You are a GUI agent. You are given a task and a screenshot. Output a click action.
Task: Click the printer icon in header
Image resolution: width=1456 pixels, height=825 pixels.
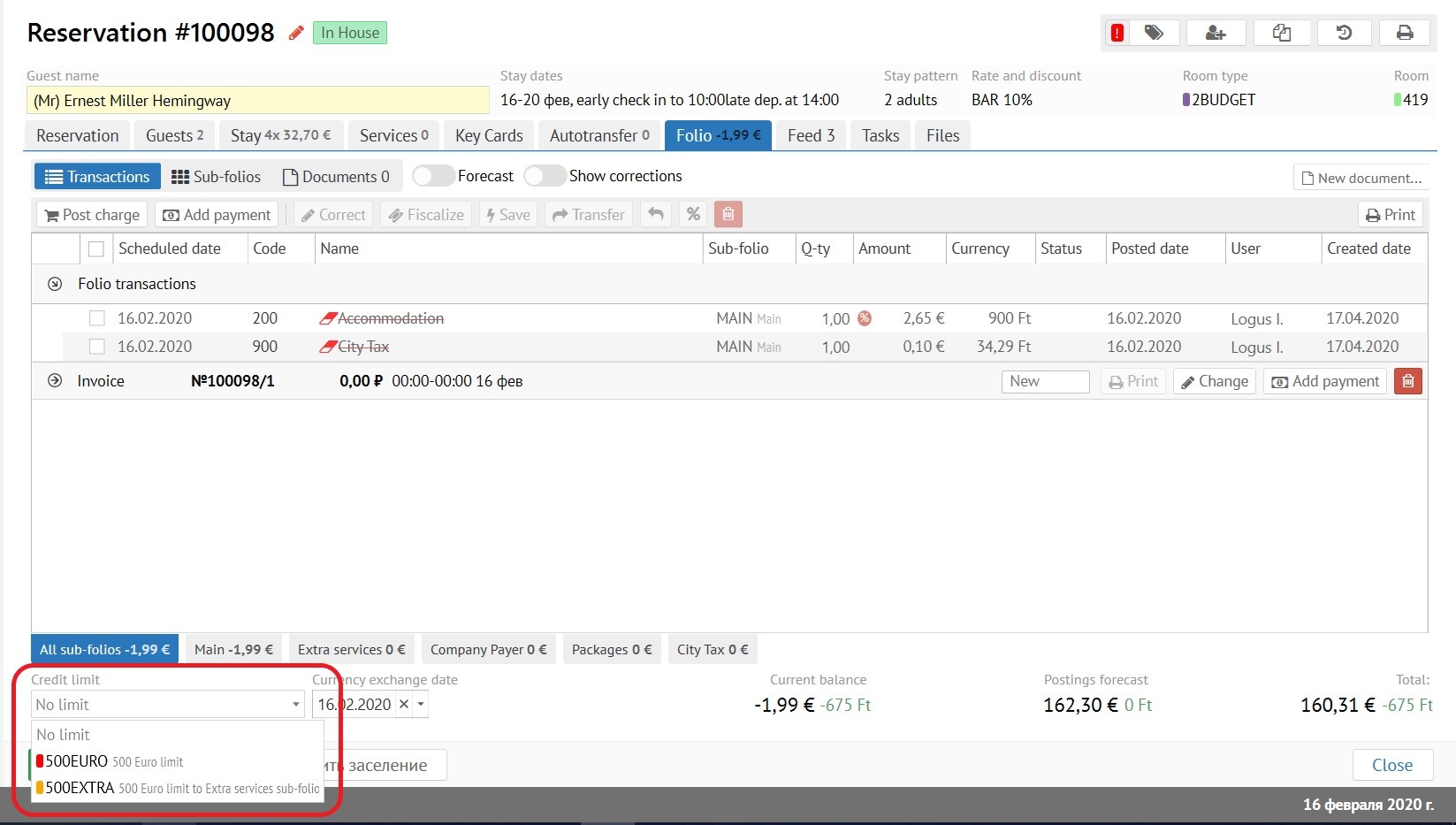click(x=1404, y=34)
